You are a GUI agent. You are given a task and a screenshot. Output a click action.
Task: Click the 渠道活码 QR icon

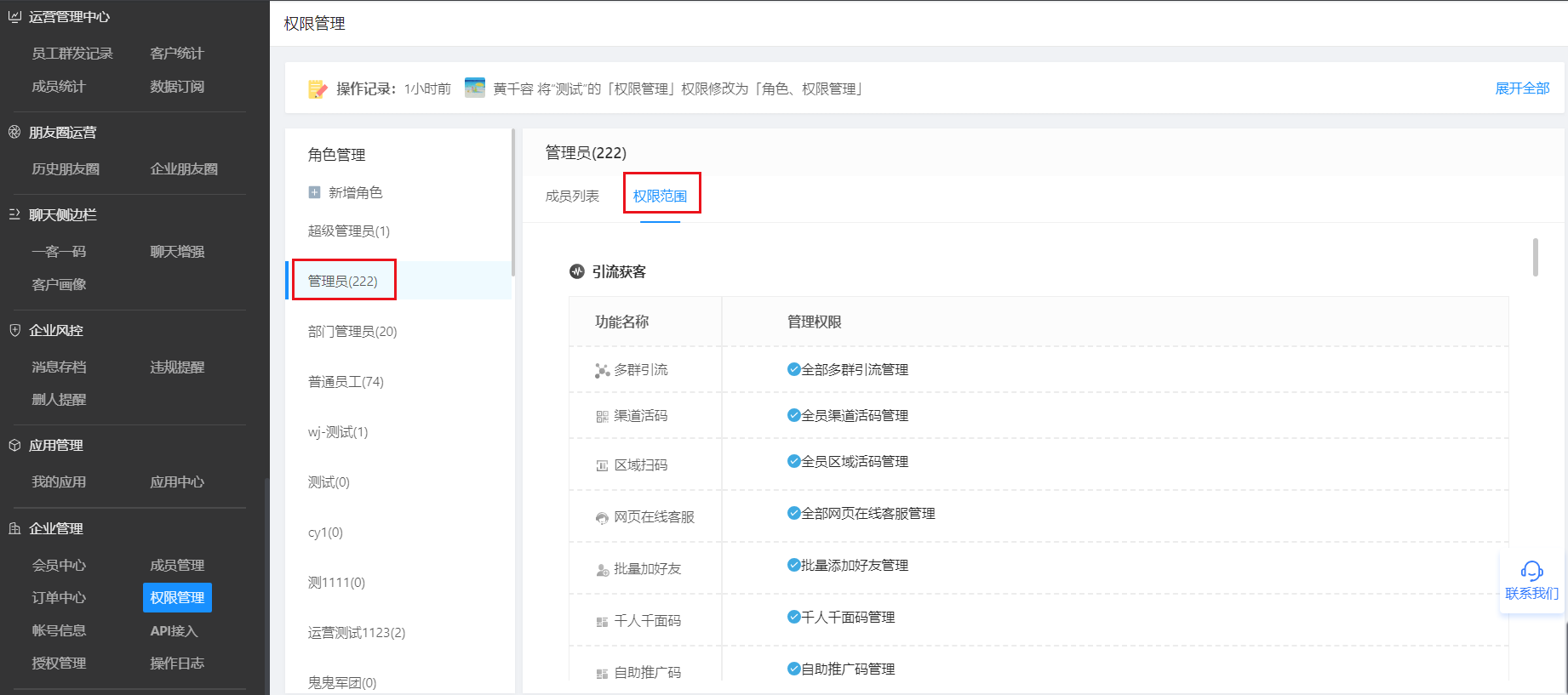[602, 416]
